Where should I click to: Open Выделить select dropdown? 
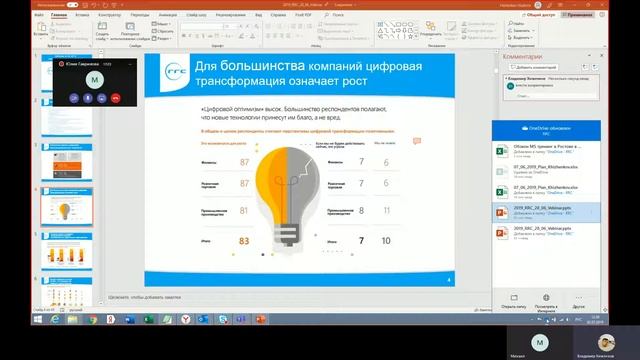coord(520,38)
